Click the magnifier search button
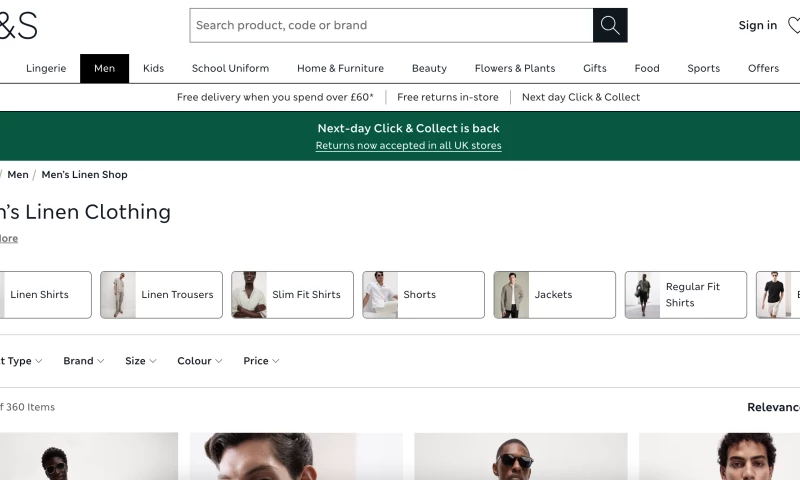This screenshot has height=480, width=800. click(x=610, y=25)
